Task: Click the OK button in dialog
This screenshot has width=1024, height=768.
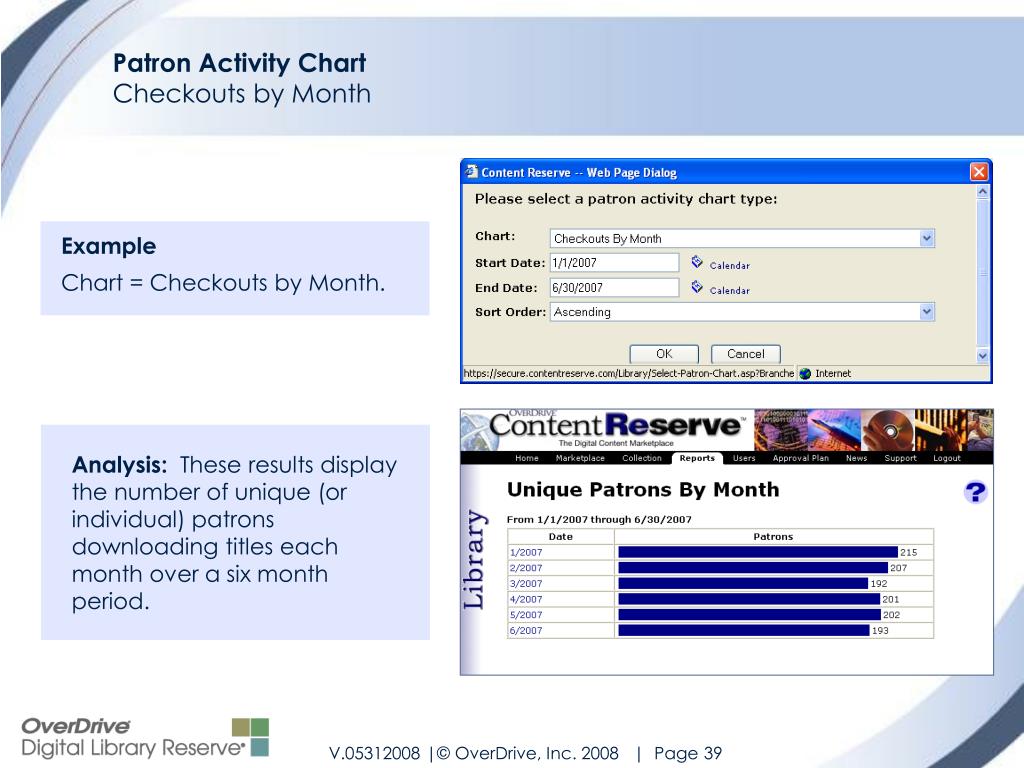Action: pyautogui.click(x=664, y=354)
